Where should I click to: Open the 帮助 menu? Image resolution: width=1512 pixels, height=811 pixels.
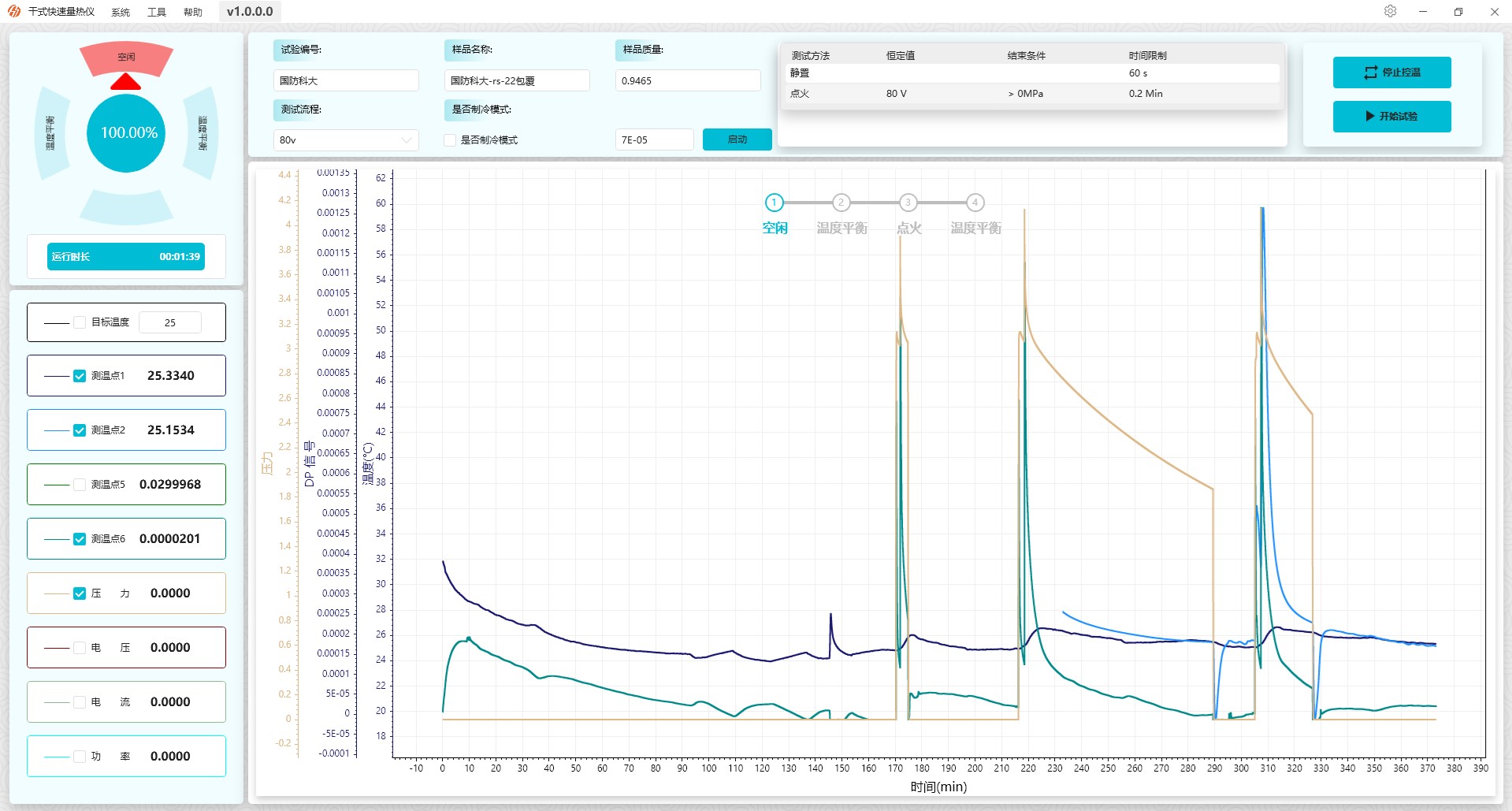[x=193, y=12]
